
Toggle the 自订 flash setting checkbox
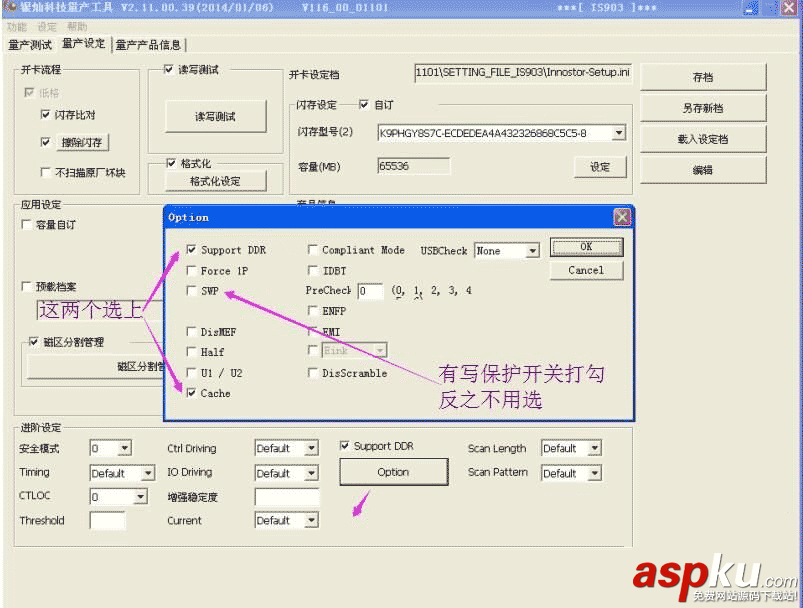[x=364, y=104]
